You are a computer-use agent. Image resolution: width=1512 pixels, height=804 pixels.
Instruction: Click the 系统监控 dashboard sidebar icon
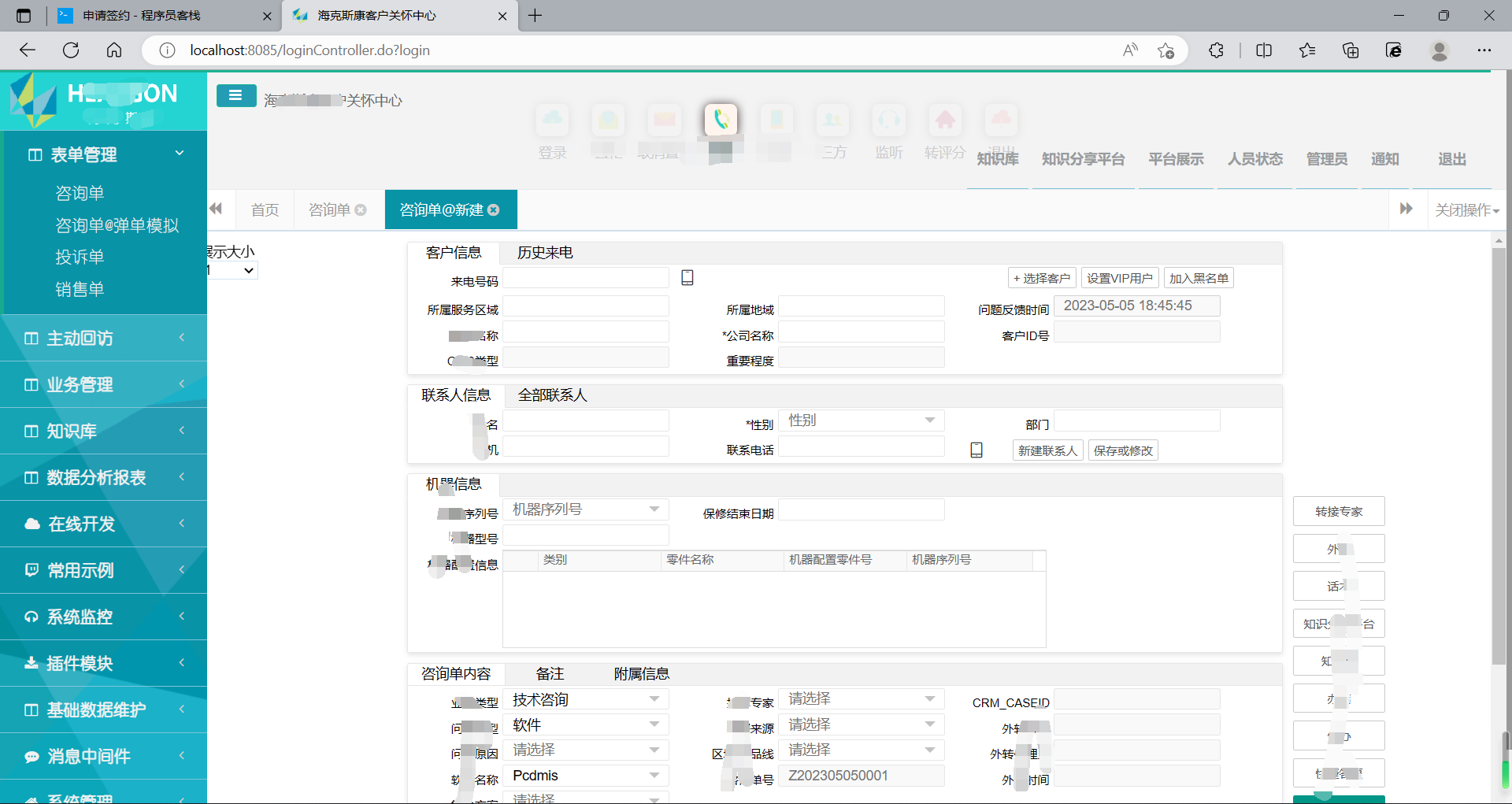click(31, 617)
